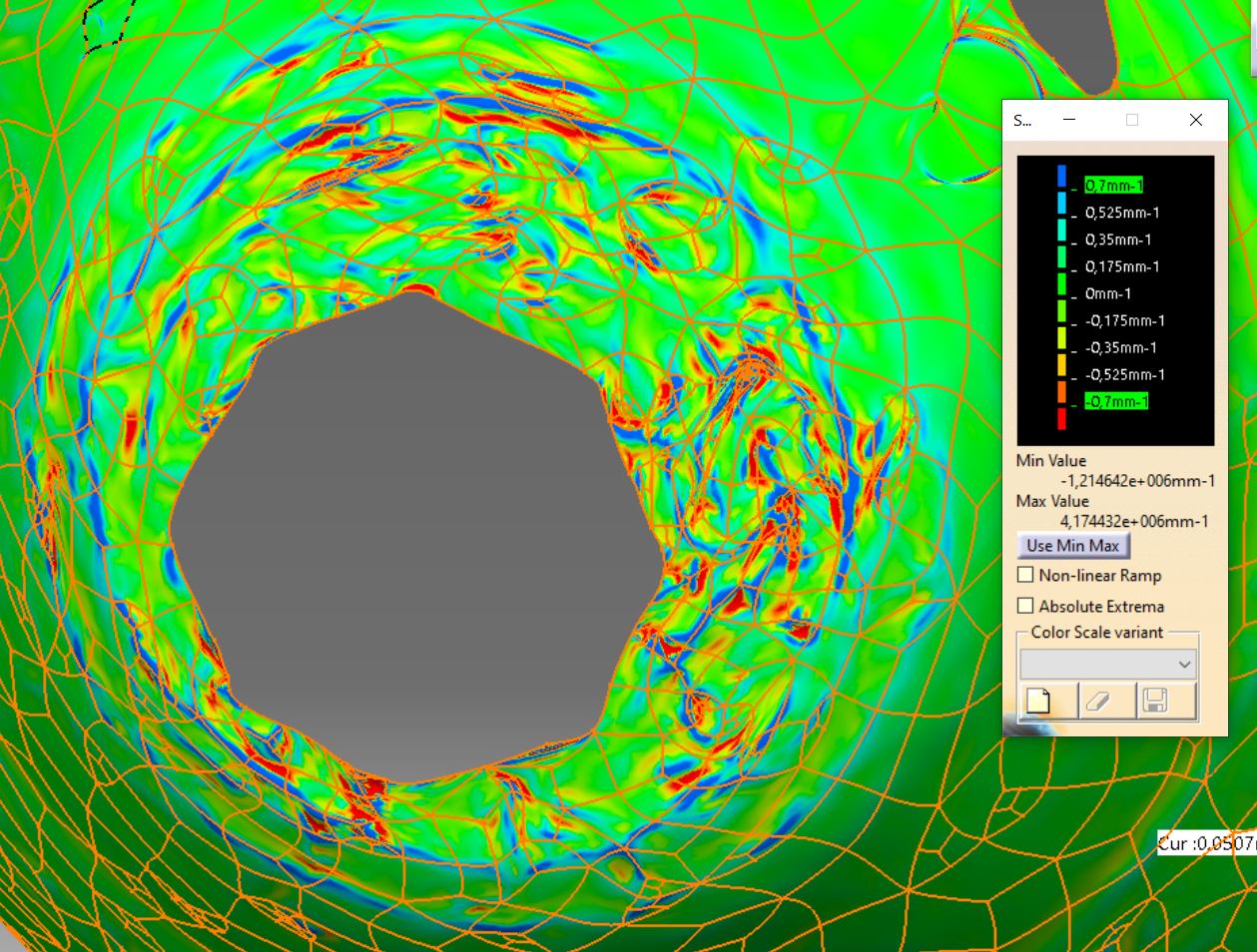Click the Max Value 4,174432e+006mm-1 reading

[x=1133, y=521]
